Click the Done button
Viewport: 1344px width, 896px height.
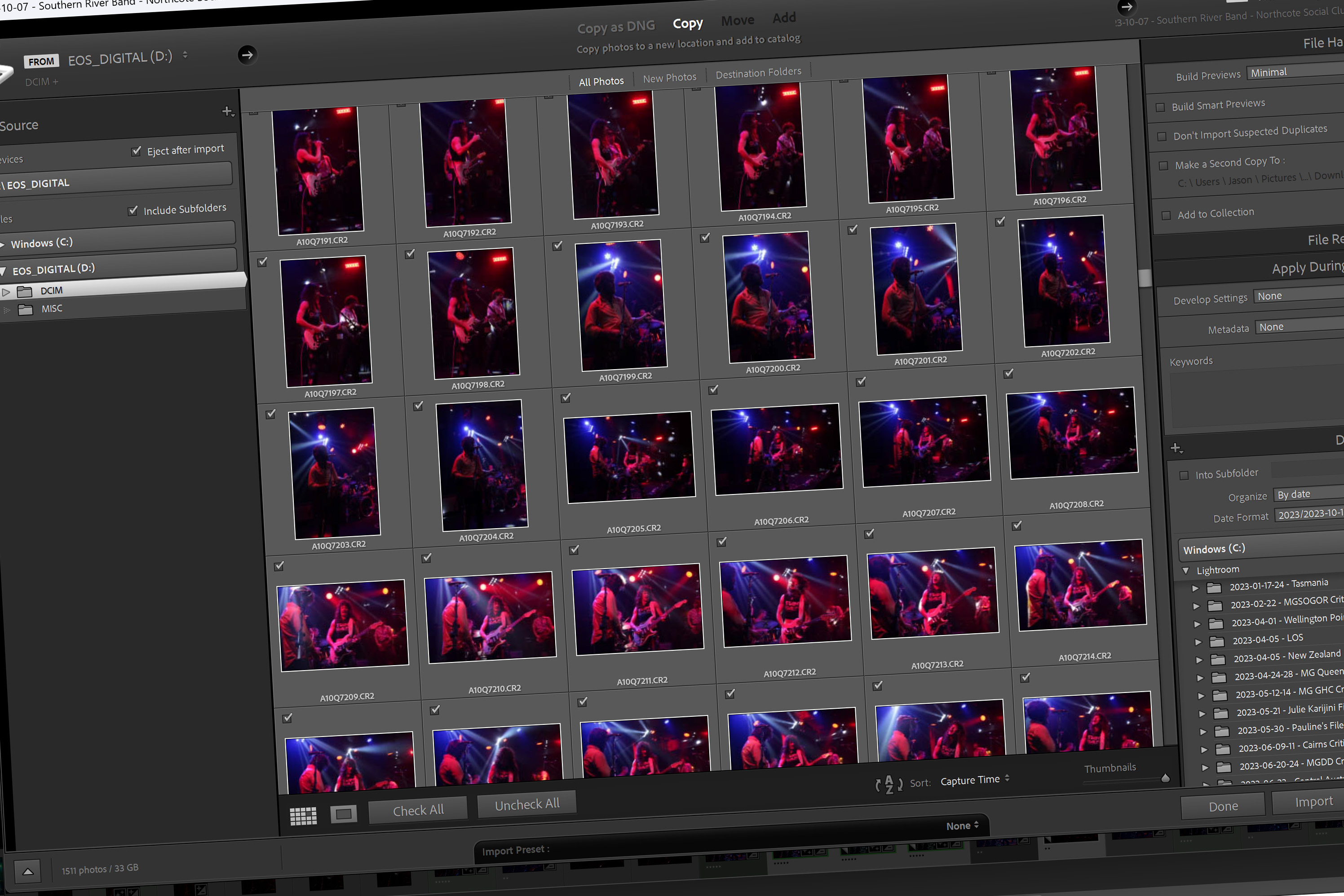point(1223,806)
